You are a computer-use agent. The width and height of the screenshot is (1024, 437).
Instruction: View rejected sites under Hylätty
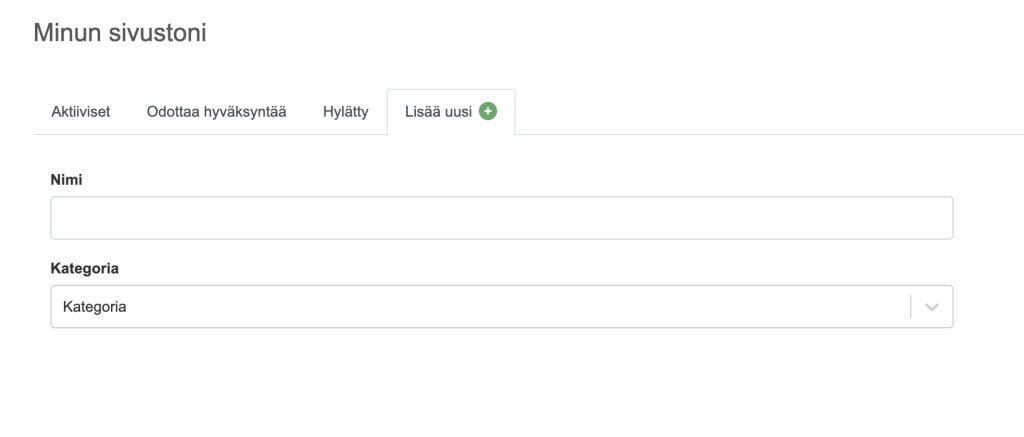(x=346, y=111)
